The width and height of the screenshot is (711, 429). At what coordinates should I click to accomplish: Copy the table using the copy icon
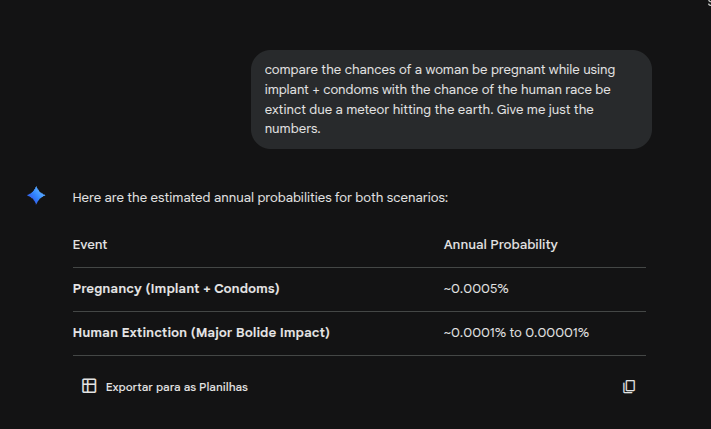[629, 386]
